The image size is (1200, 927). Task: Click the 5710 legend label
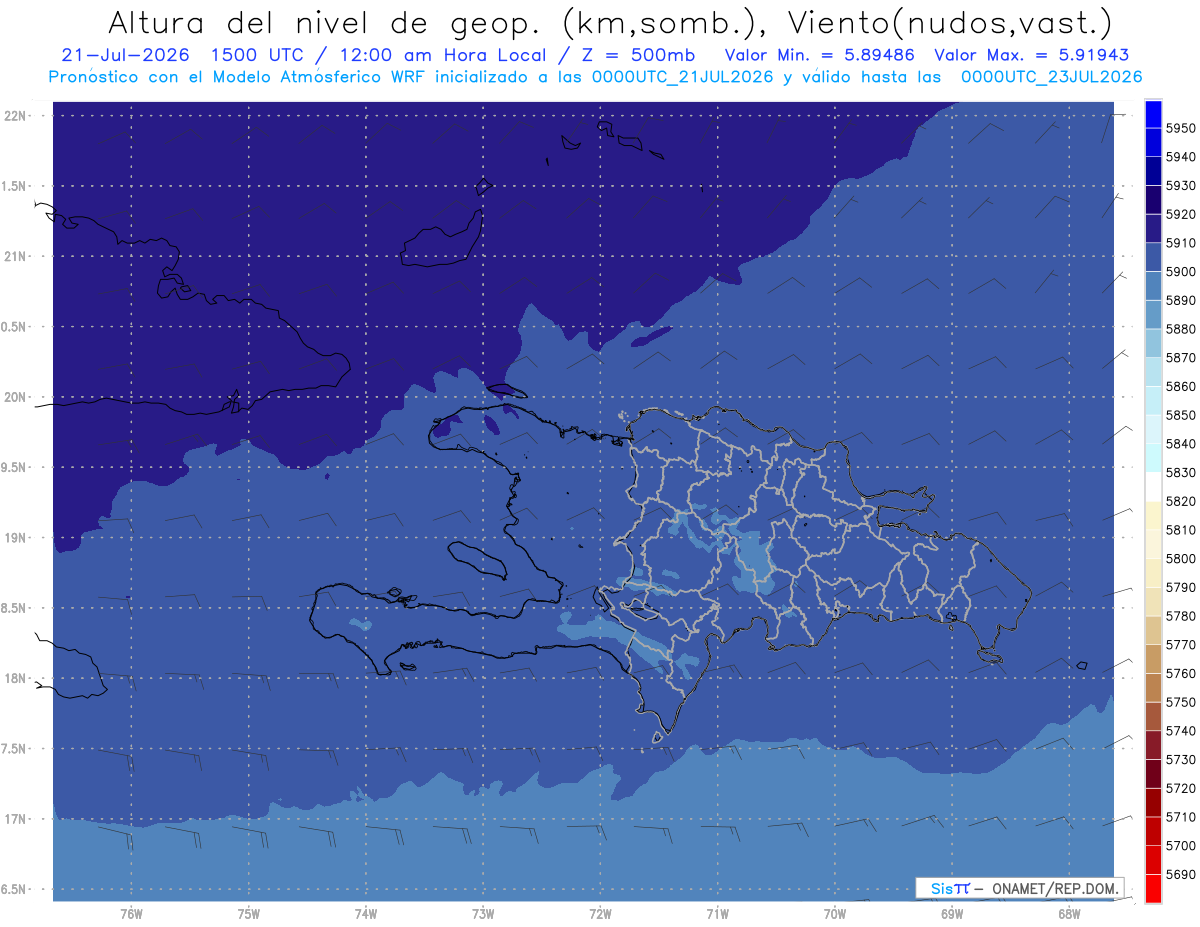pyautogui.click(x=1181, y=818)
